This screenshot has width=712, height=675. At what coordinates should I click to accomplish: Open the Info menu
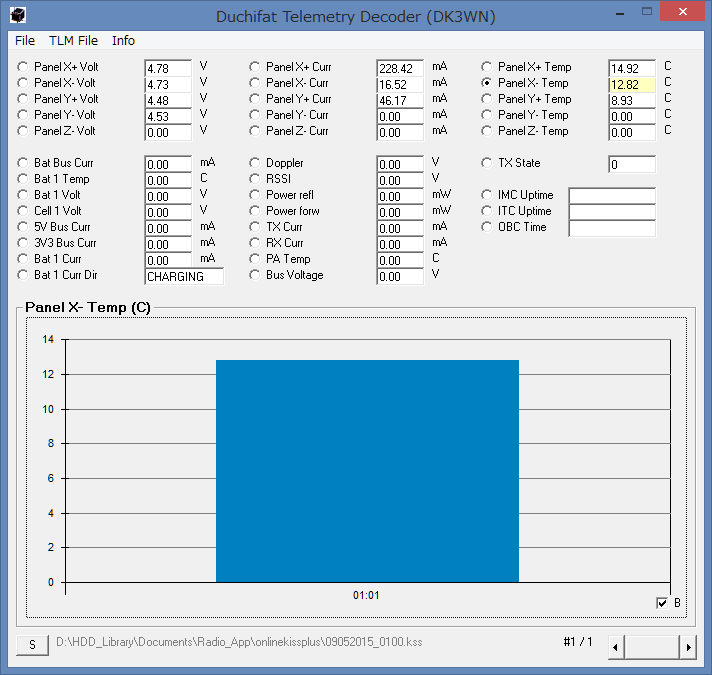(x=123, y=41)
